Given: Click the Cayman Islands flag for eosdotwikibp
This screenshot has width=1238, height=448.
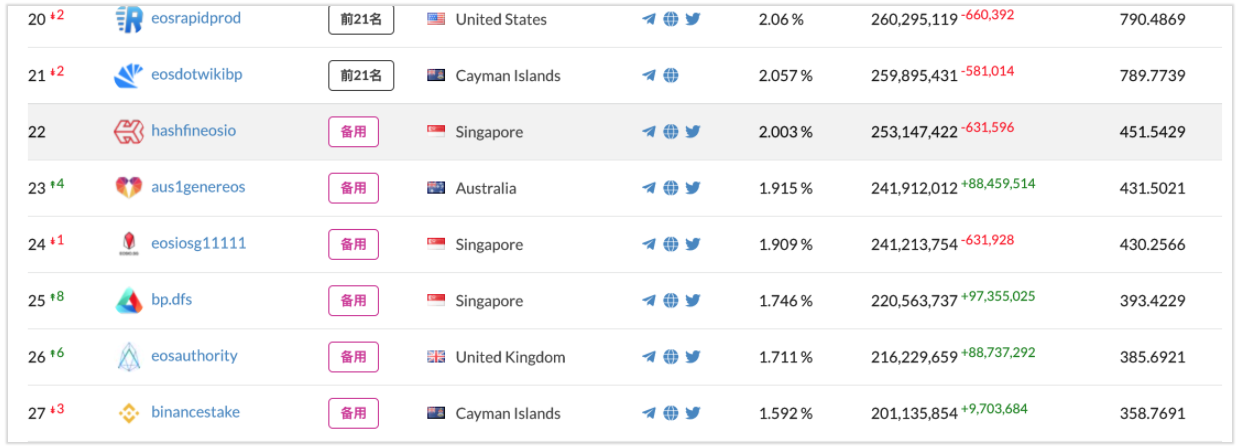Looking at the screenshot, I should click(x=436, y=75).
